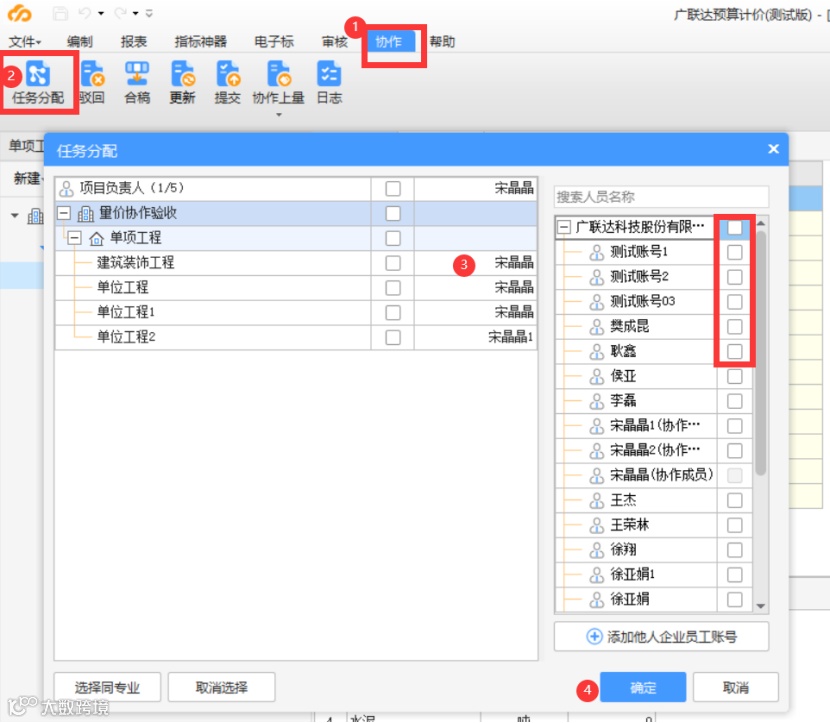The image size is (830, 723).
Task: Open the 日志 log icon
Action: (329, 74)
